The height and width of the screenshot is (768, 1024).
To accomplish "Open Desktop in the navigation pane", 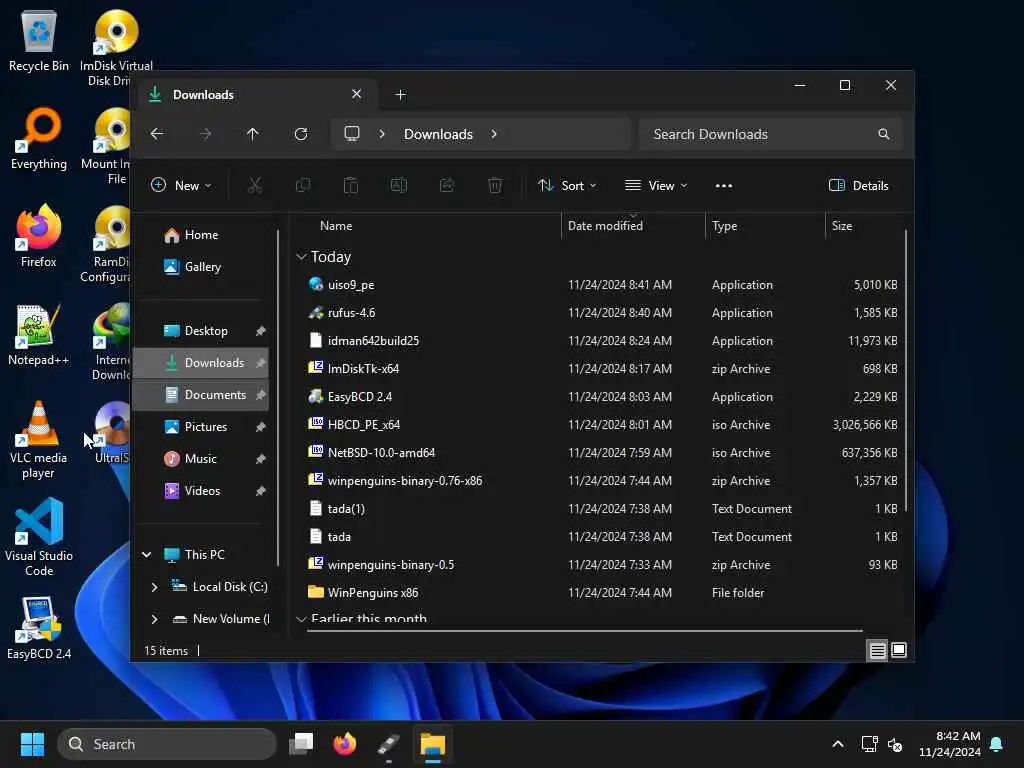I will [x=201, y=330].
